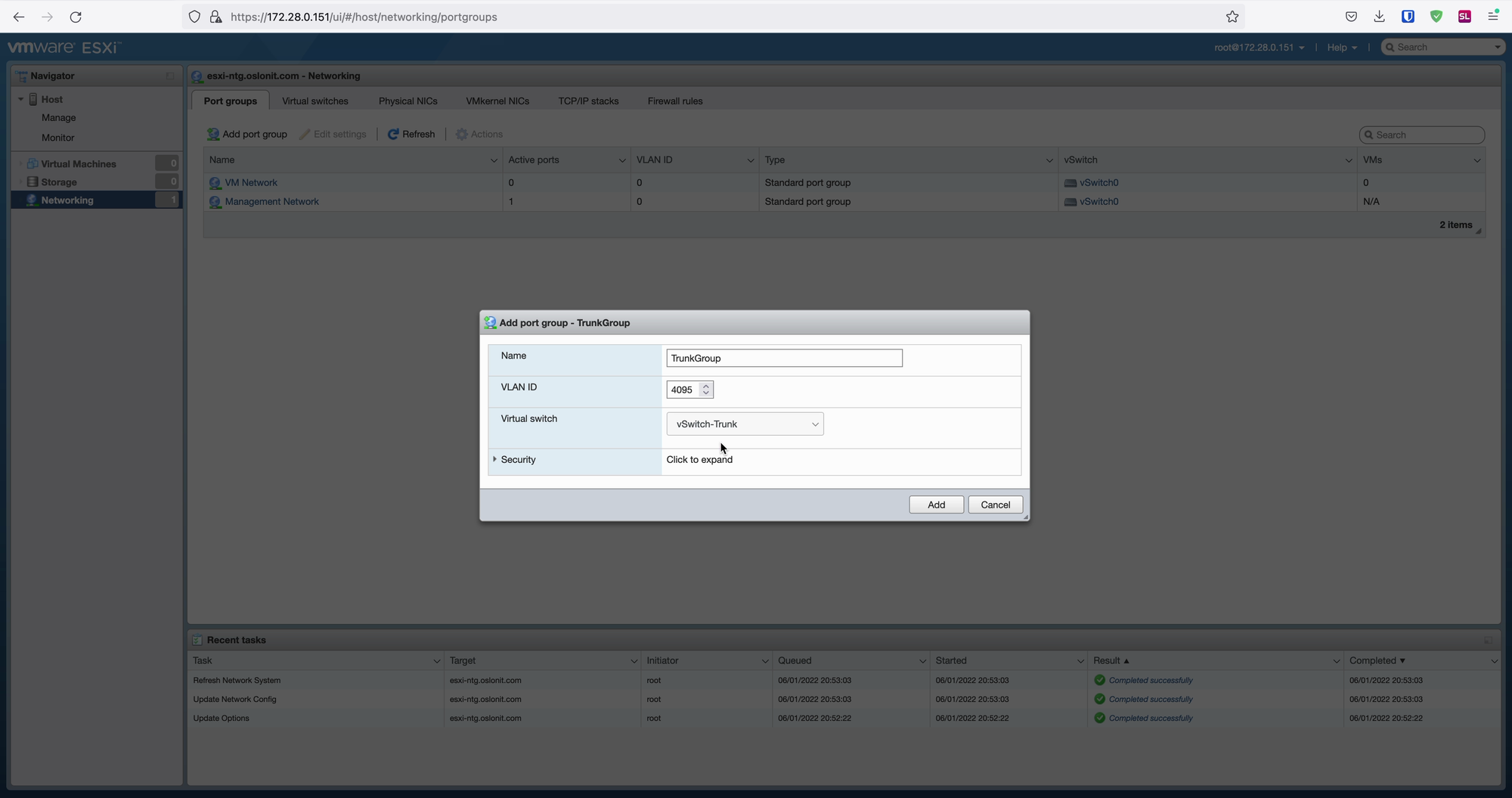Click the Navigator collapse icon
This screenshot has width=1512, height=798.
170,76
